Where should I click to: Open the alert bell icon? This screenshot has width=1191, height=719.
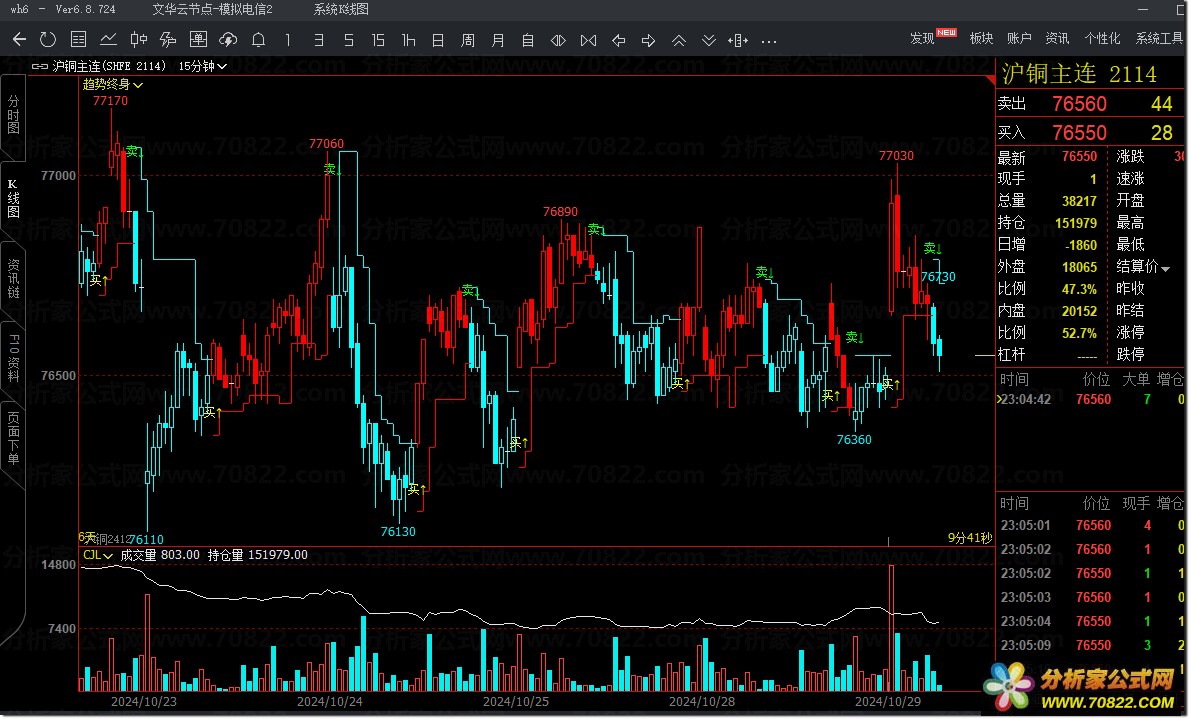(x=258, y=39)
